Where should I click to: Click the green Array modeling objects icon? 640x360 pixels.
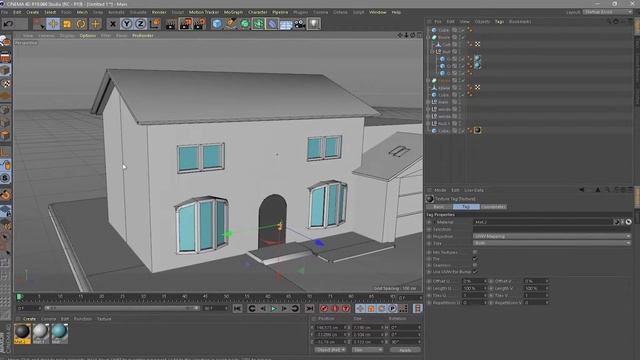(x=258, y=24)
